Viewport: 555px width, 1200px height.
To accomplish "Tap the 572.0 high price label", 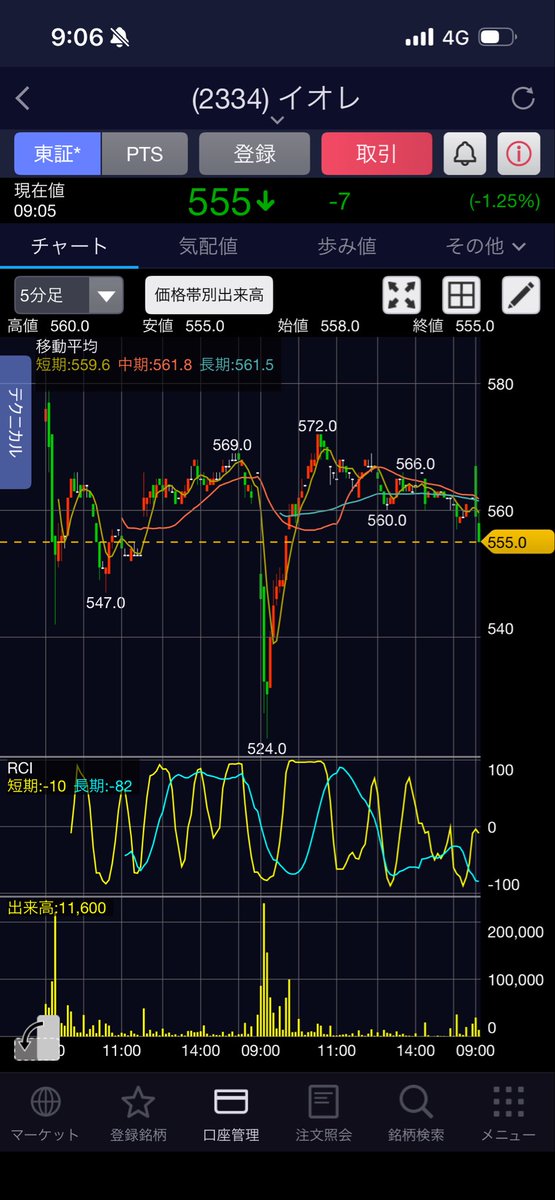I will [318, 426].
